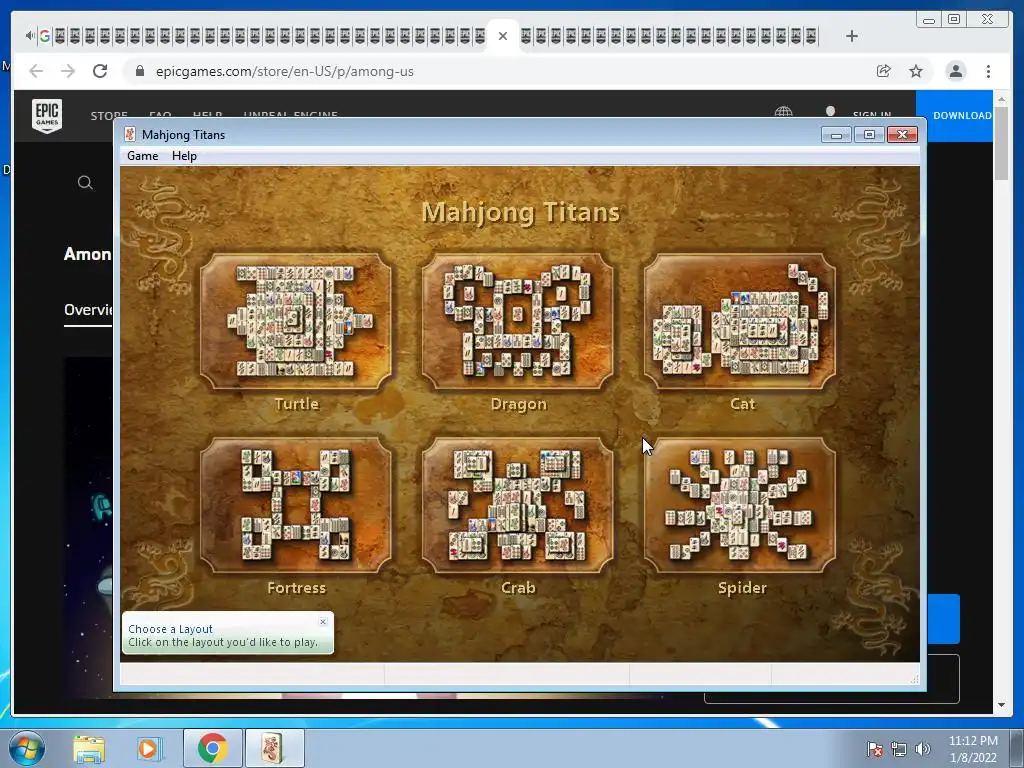Open the Windows Start menu

[26, 748]
